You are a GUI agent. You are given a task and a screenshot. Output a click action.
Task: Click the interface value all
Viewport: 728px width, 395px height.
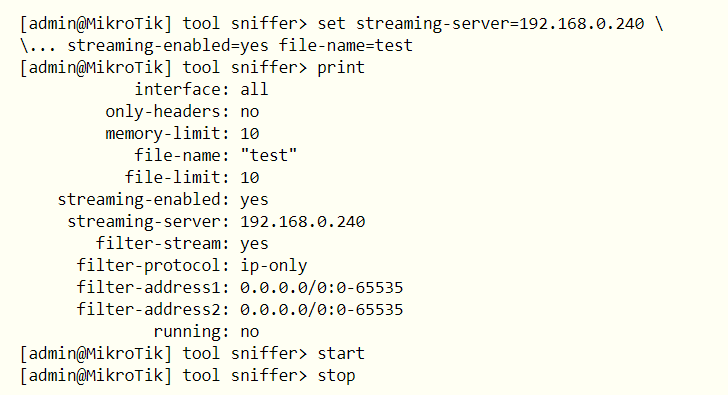[254, 89]
